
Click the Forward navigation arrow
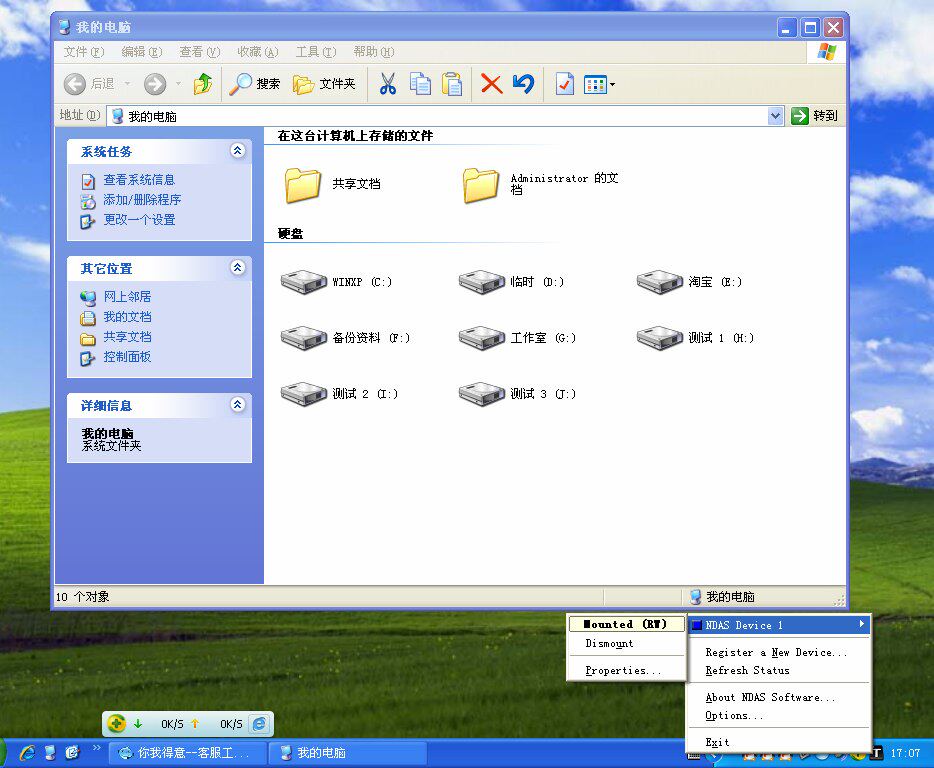pyautogui.click(x=155, y=84)
